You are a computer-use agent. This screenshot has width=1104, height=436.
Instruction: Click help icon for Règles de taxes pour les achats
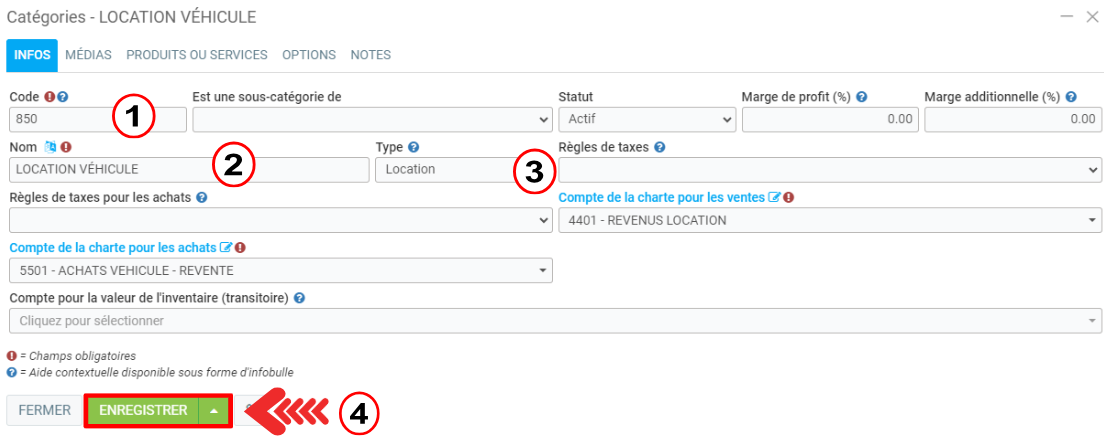pos(202,197)
